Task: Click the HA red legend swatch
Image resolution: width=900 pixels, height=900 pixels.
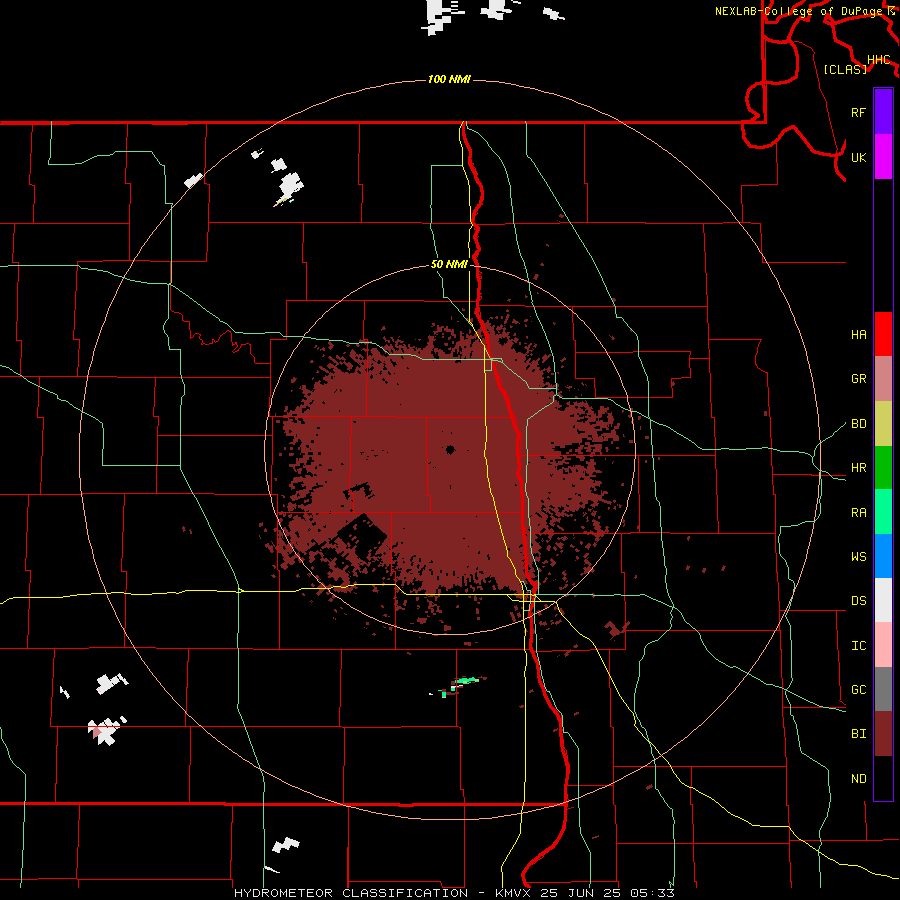Action: point(883,334)
